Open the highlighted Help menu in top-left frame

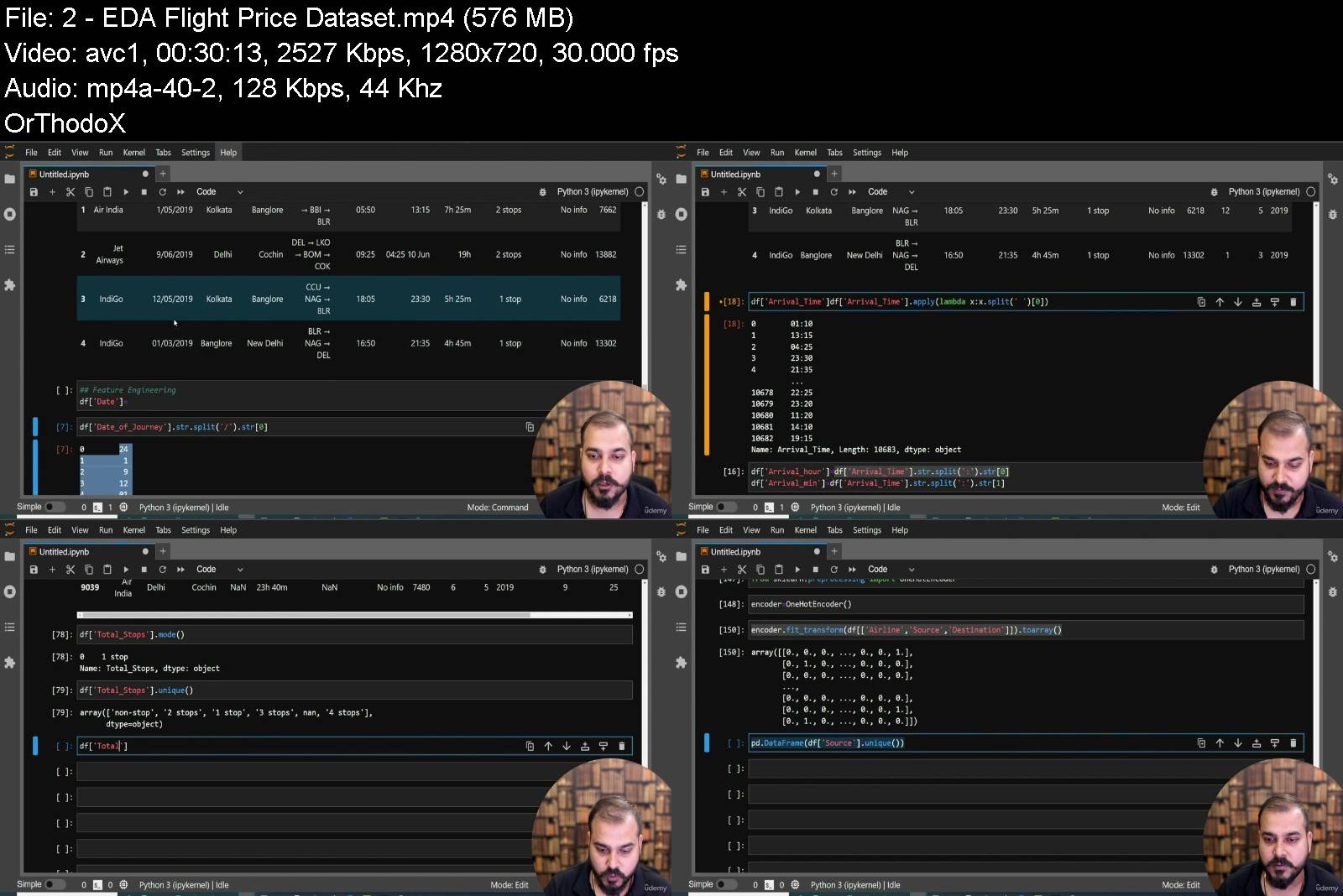click(228, 153)
